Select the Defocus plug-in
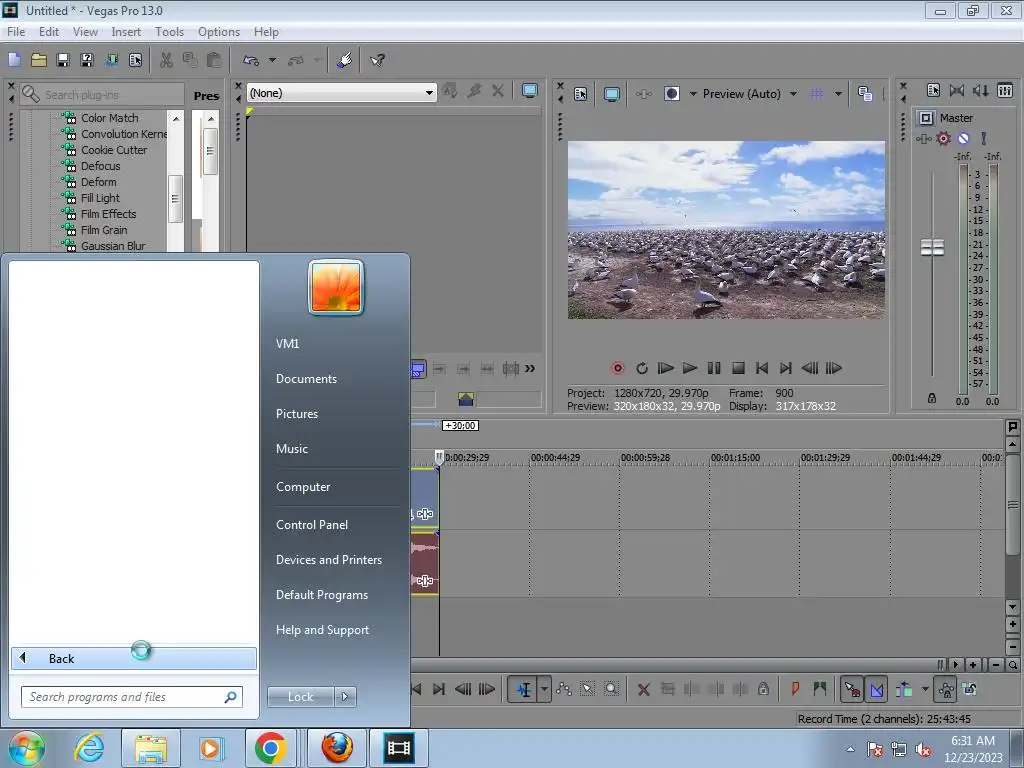 coord(100,166)
